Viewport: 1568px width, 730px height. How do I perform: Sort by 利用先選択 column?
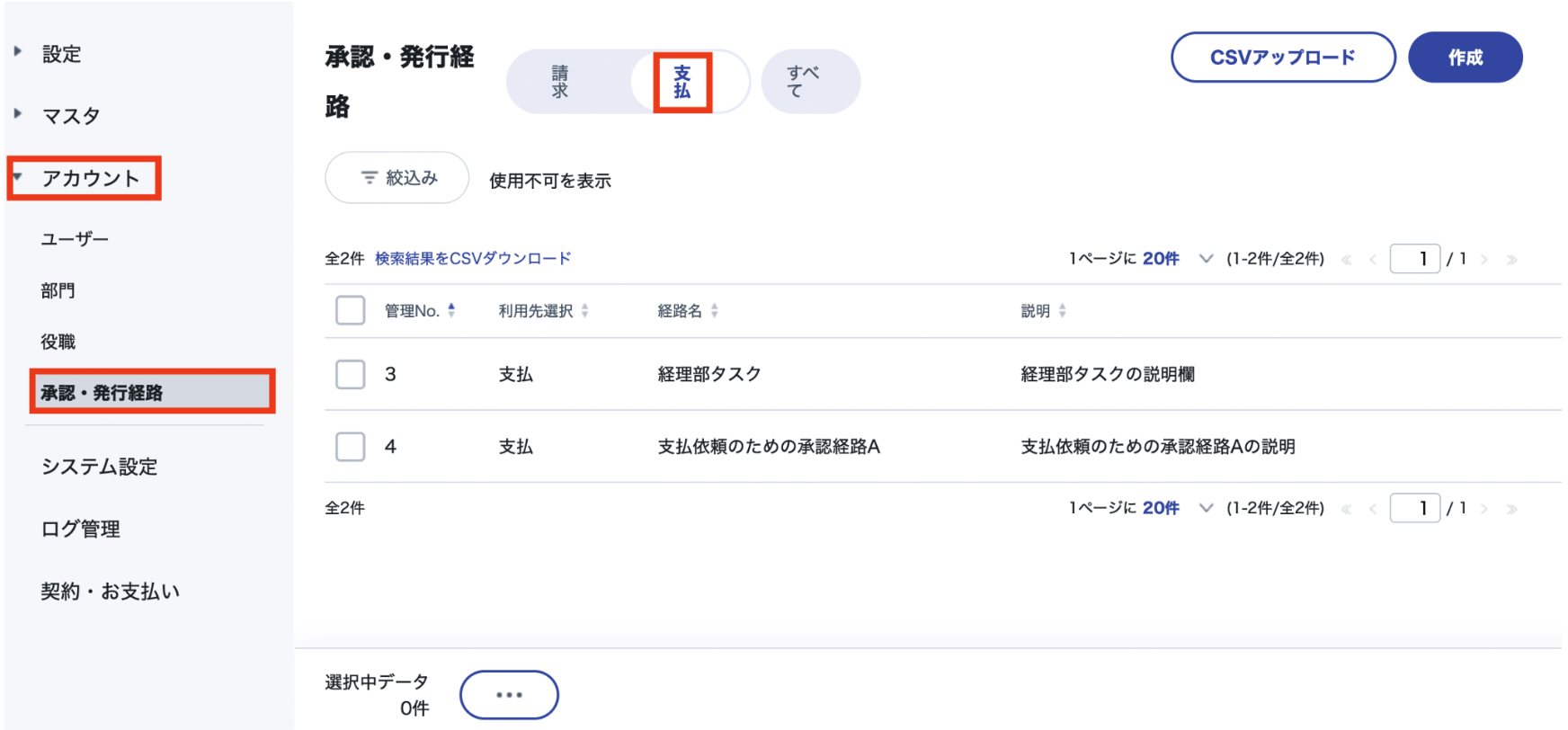pyautogui.click(x=543, y=311)
